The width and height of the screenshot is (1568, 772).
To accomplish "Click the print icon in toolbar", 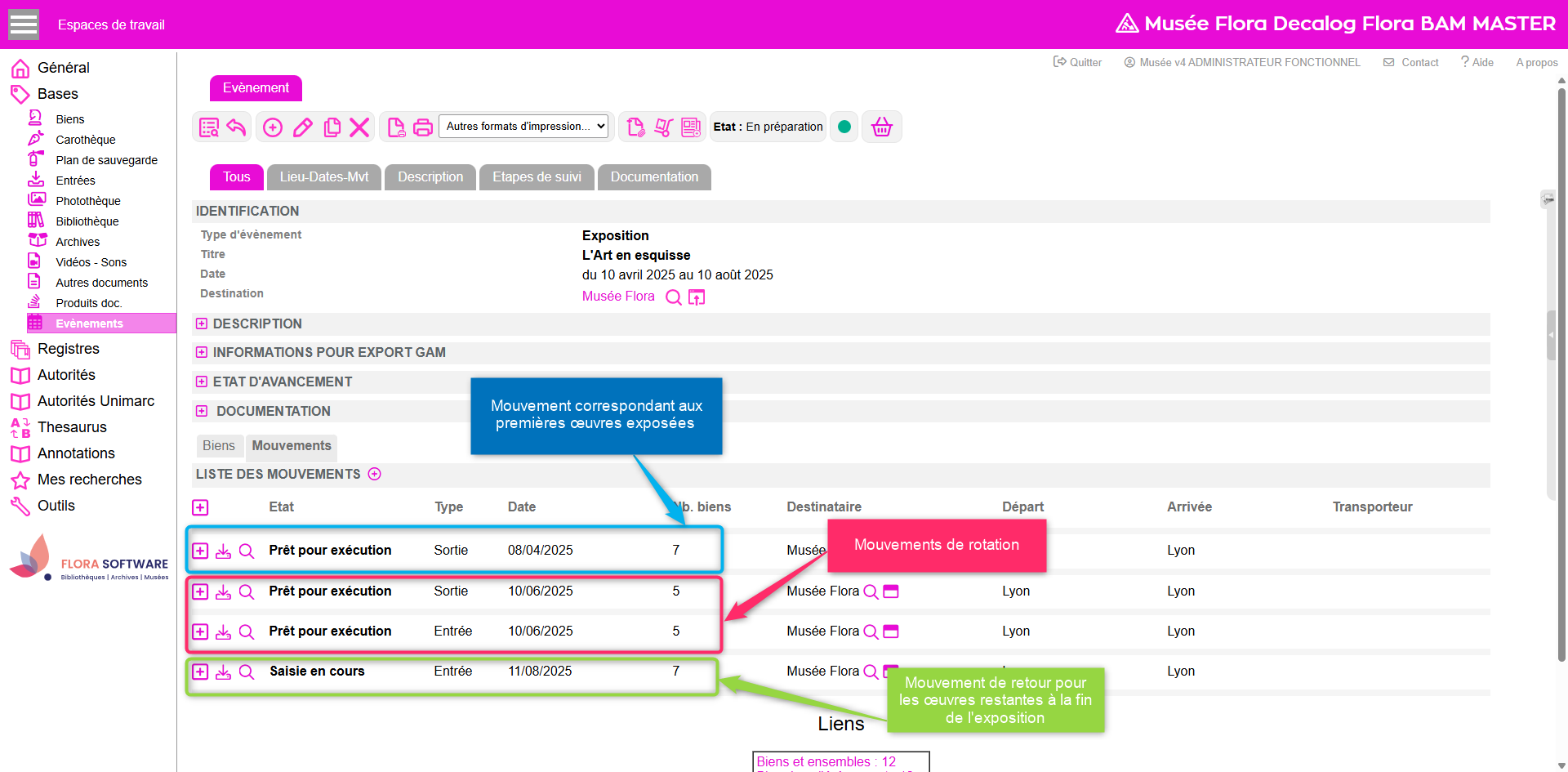I will (x=423, y=127).
